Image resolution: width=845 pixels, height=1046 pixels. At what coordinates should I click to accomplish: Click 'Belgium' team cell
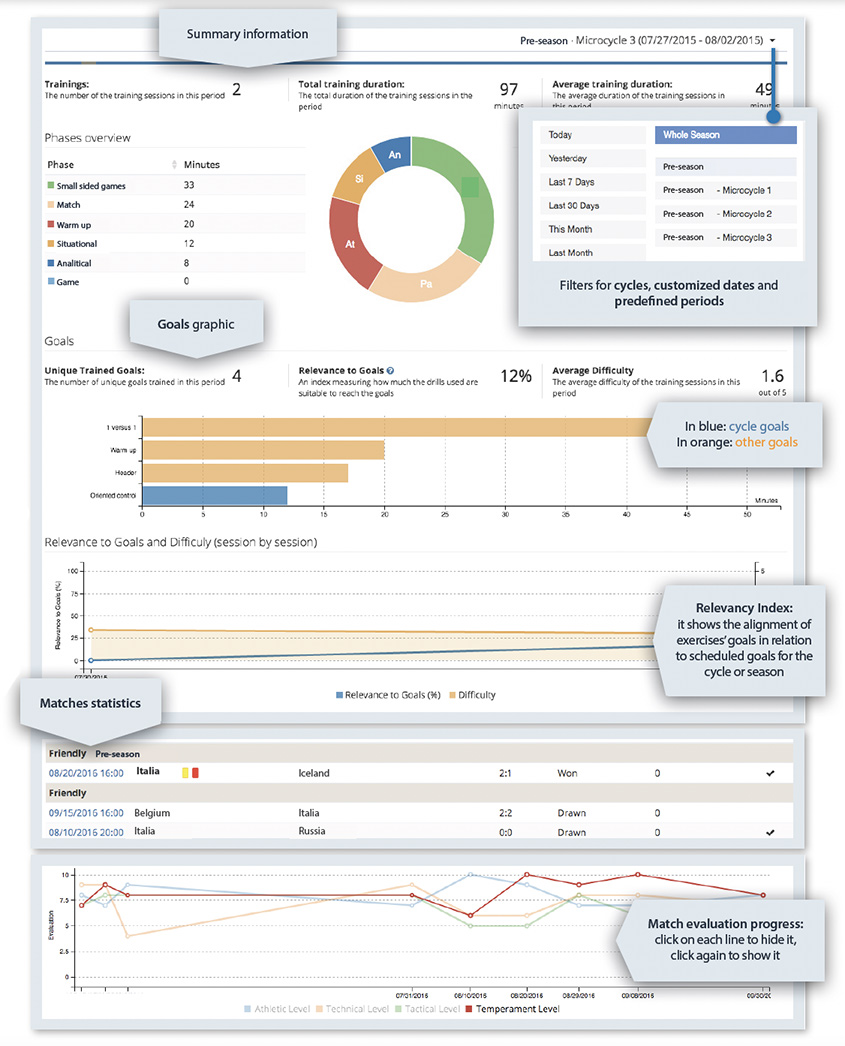point(152,813)
